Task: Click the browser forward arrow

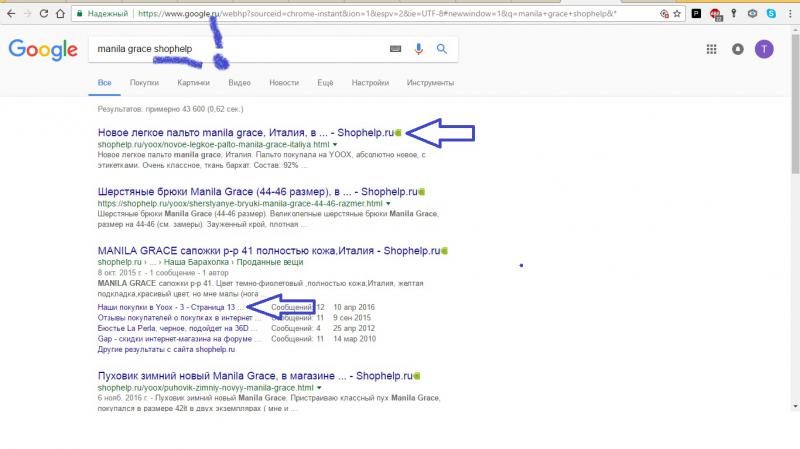Action: (x=28, y=14)
